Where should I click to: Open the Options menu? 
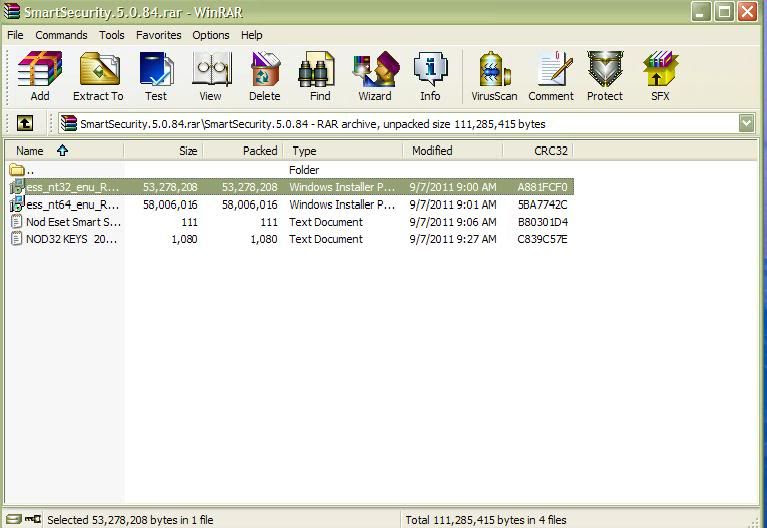pos(211,35)
